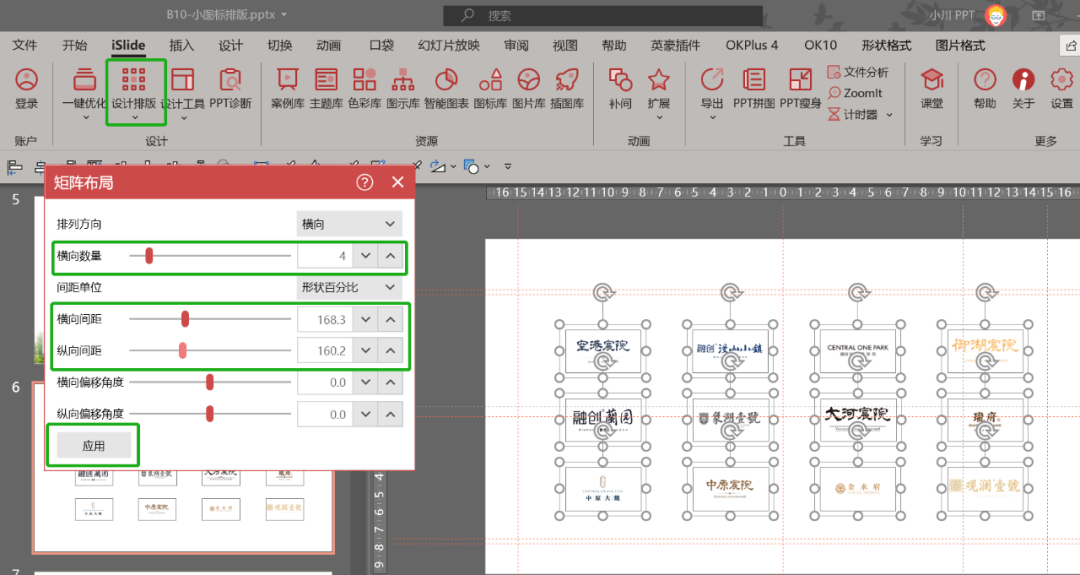
Task: Open the 课堂 learning icon
Action: click(x=932, y=88)
